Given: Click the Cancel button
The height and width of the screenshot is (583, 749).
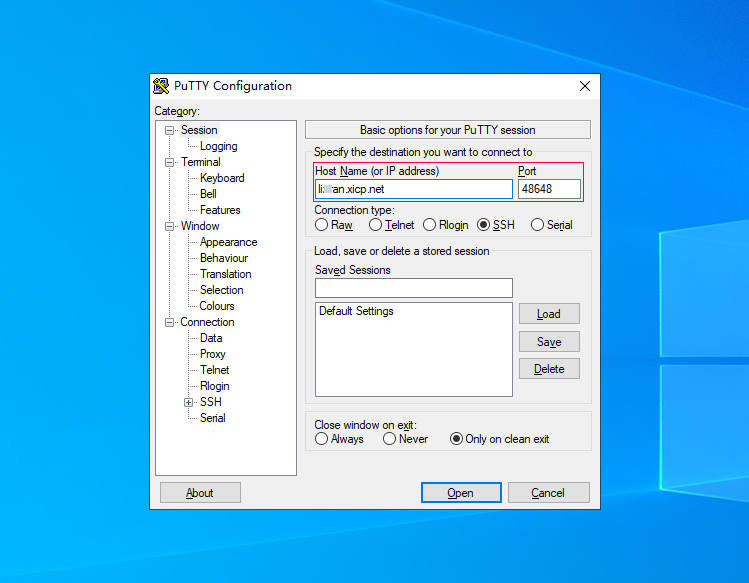Looking at the screenshot, I should (x=548, y=493).
